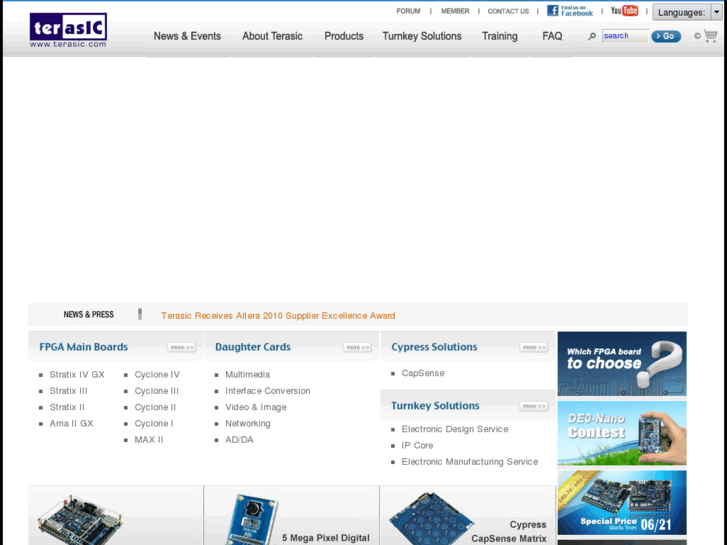This screenshot has width=727, height=545.
Task: Click the magnifier search icon
Action: pyautogui.click(x=592, y=36)
